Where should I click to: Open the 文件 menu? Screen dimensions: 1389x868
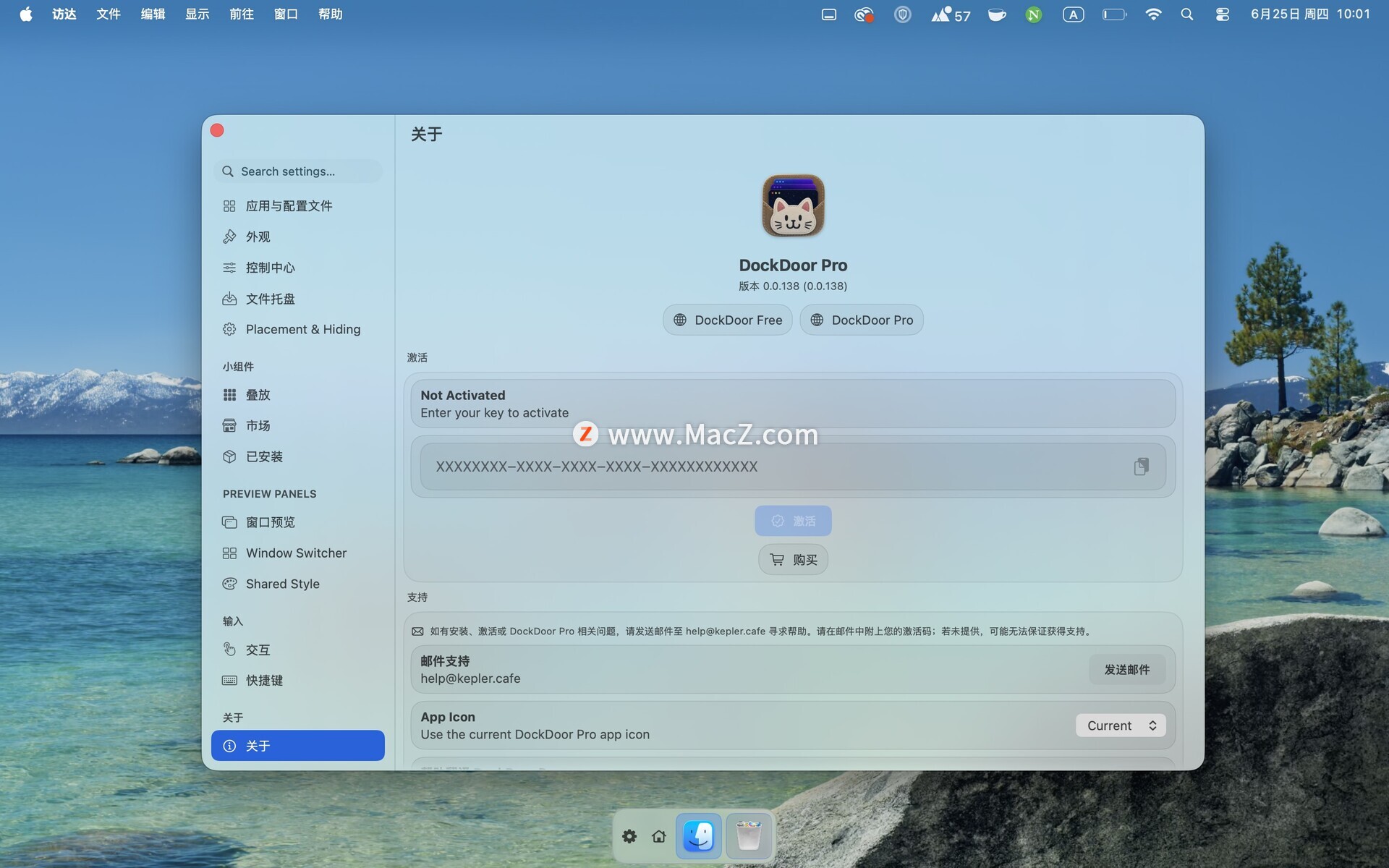(109, 14)
